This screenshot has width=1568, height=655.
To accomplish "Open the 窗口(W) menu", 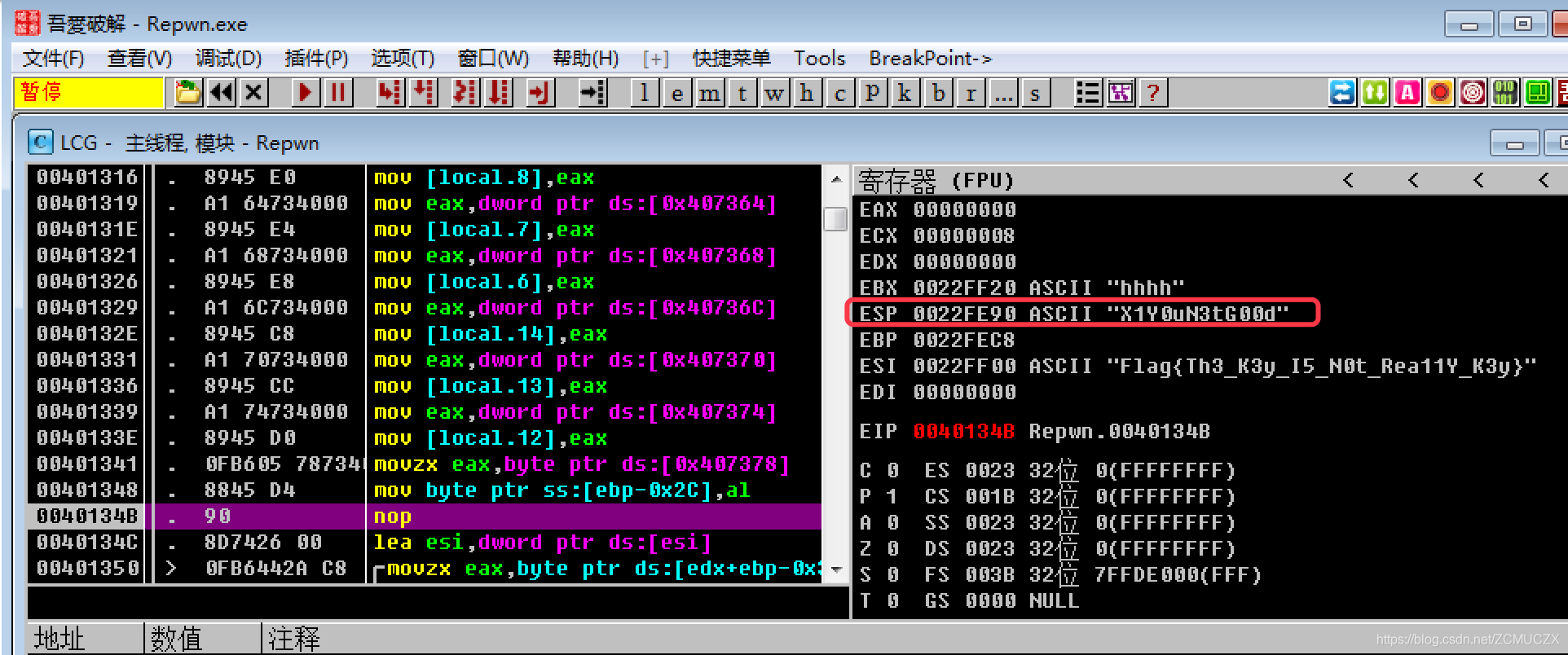I will click(493, 59).
